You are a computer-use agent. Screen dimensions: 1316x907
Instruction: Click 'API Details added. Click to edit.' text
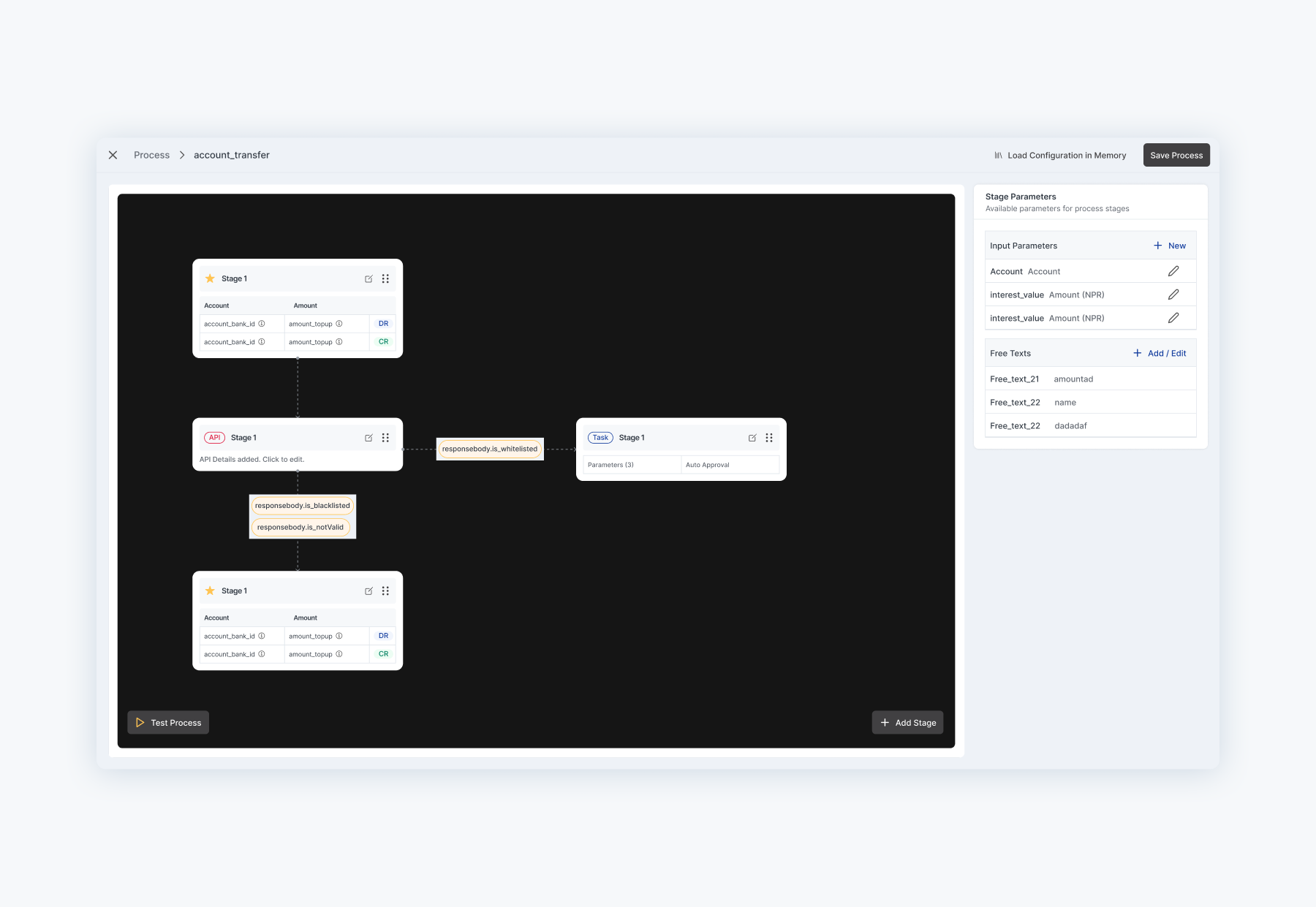point(252,460)
